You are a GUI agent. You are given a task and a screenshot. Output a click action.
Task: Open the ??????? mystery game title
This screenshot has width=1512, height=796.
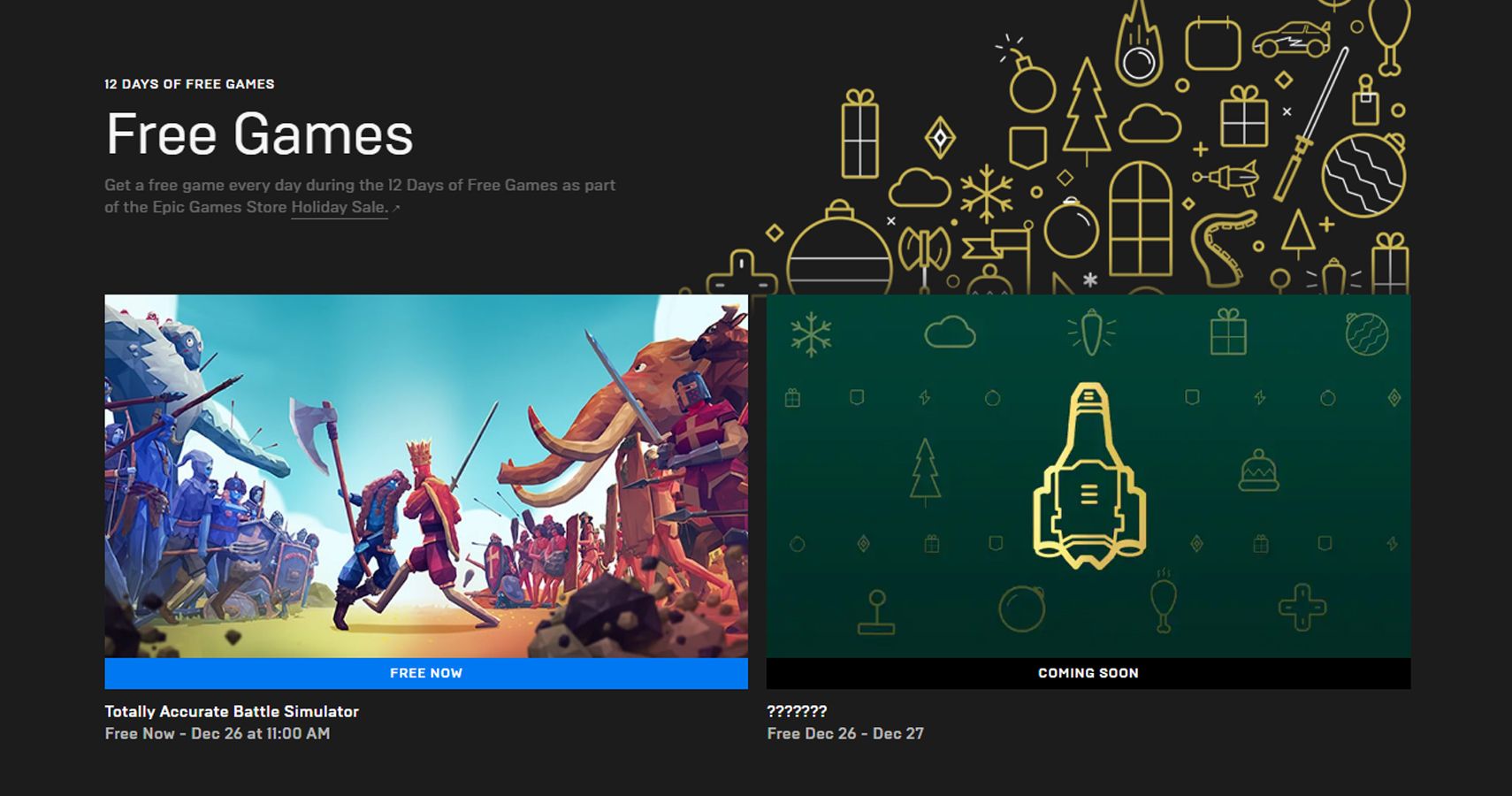point(797,711)
